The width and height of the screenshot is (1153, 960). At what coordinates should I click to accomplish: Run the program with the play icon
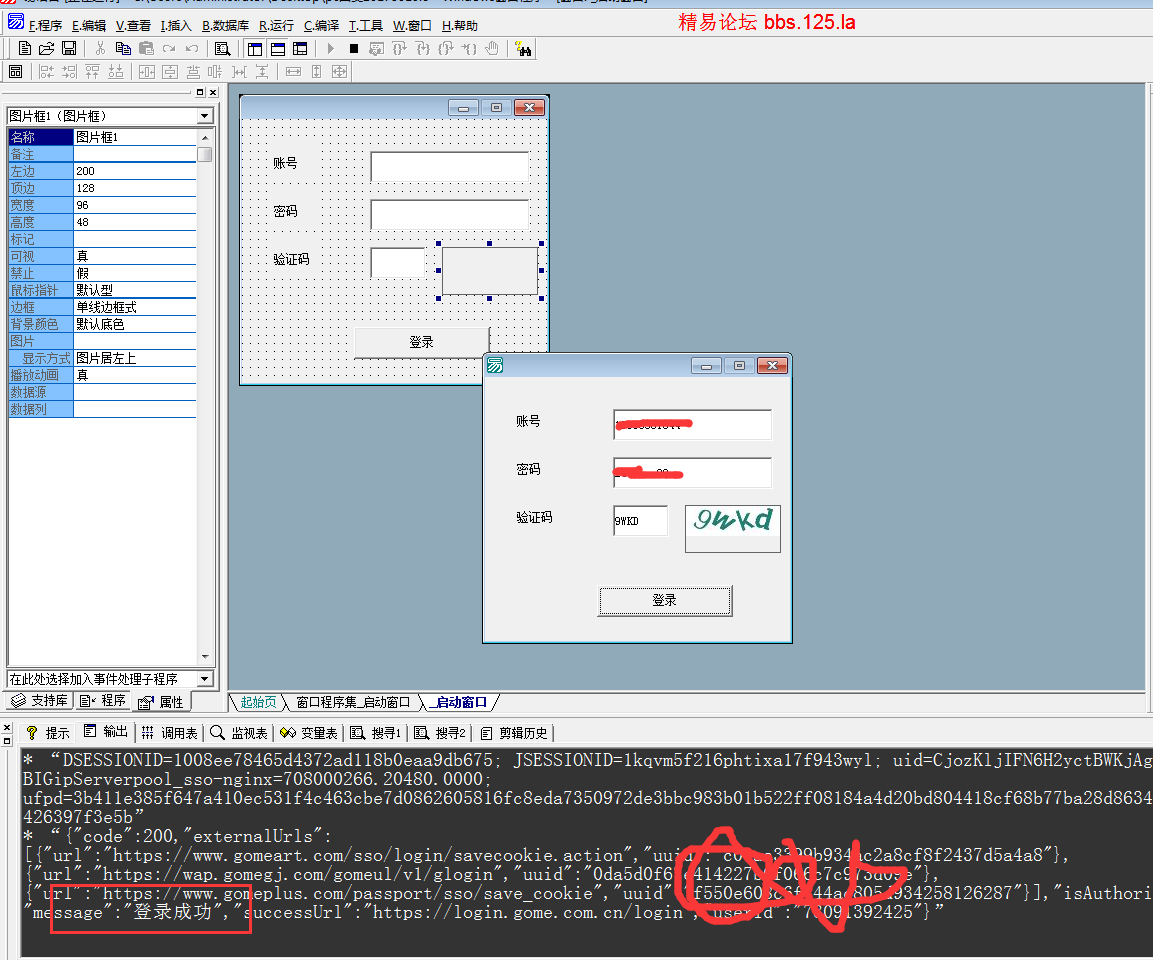pyautogui.click(x=331, y=48)
